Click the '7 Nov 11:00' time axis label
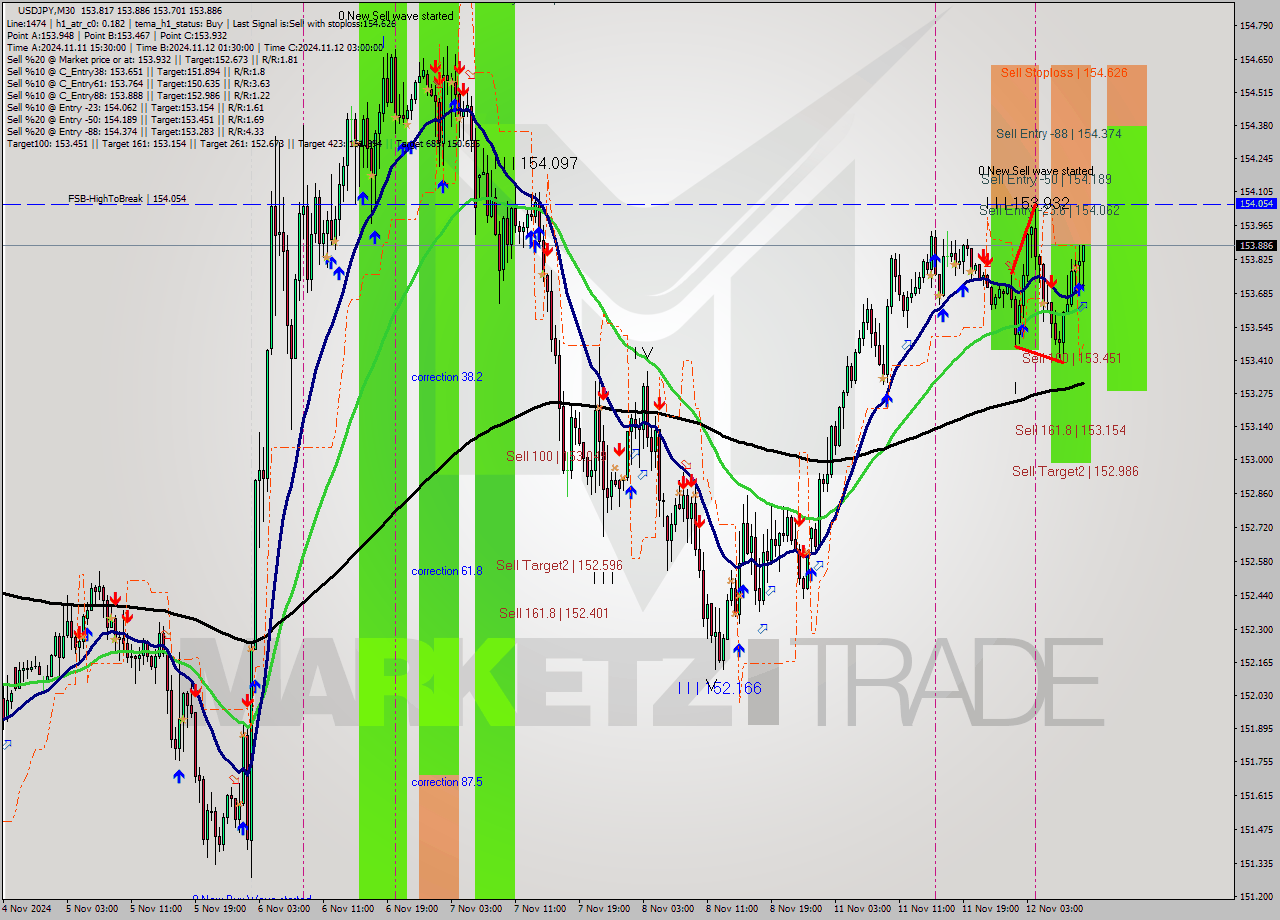 point(540,909)
